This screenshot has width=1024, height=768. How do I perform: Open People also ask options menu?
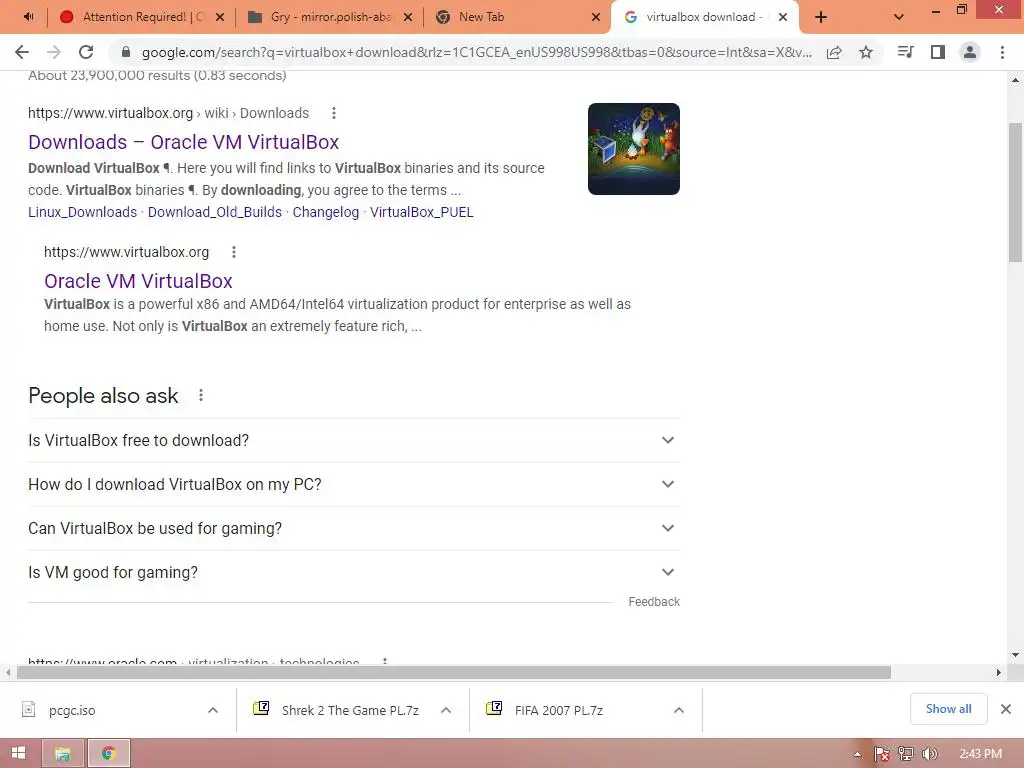[201, 395]
